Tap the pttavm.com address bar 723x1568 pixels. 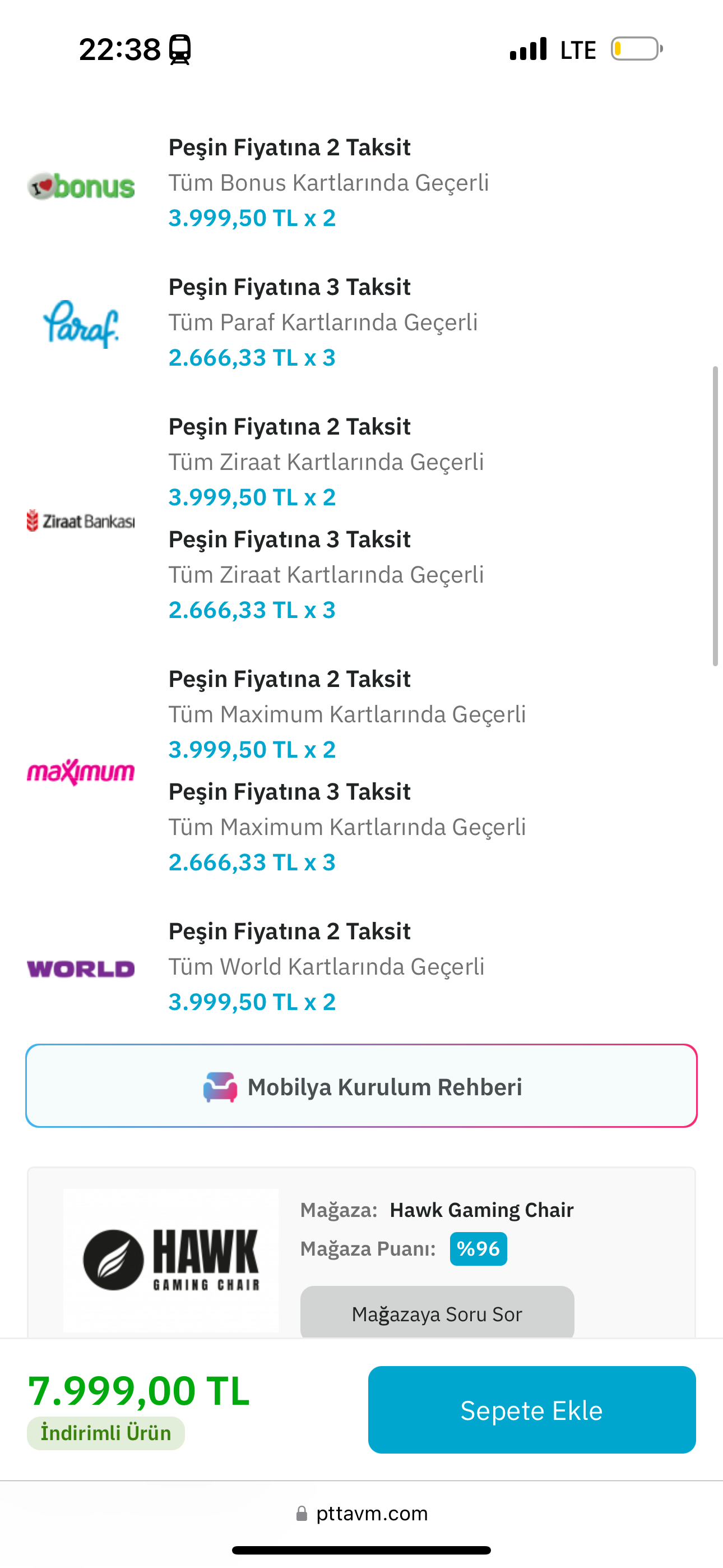[371, 1514]
